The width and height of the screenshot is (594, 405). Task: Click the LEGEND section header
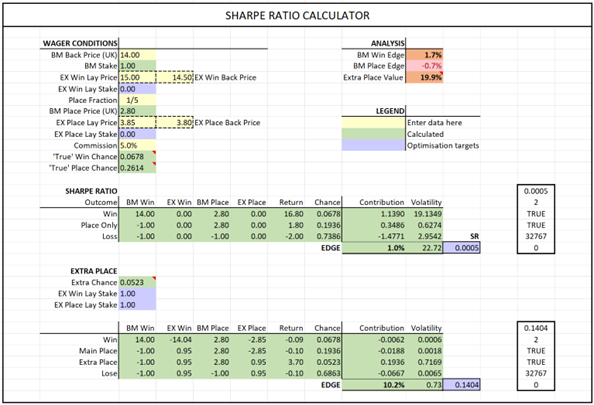point(390,111)
